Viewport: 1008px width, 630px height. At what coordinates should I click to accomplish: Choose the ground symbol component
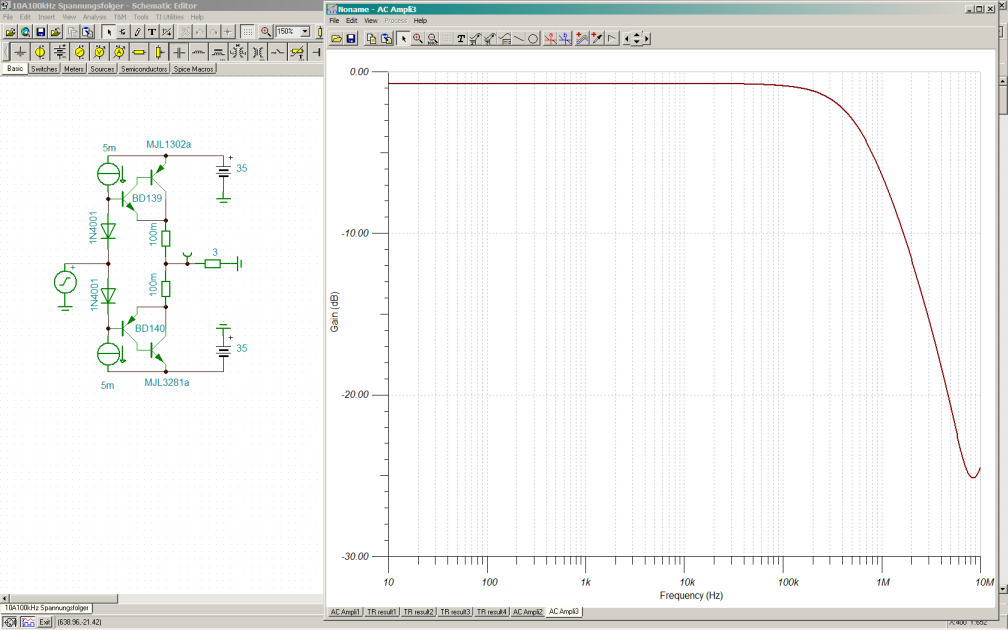pos(19,51)
